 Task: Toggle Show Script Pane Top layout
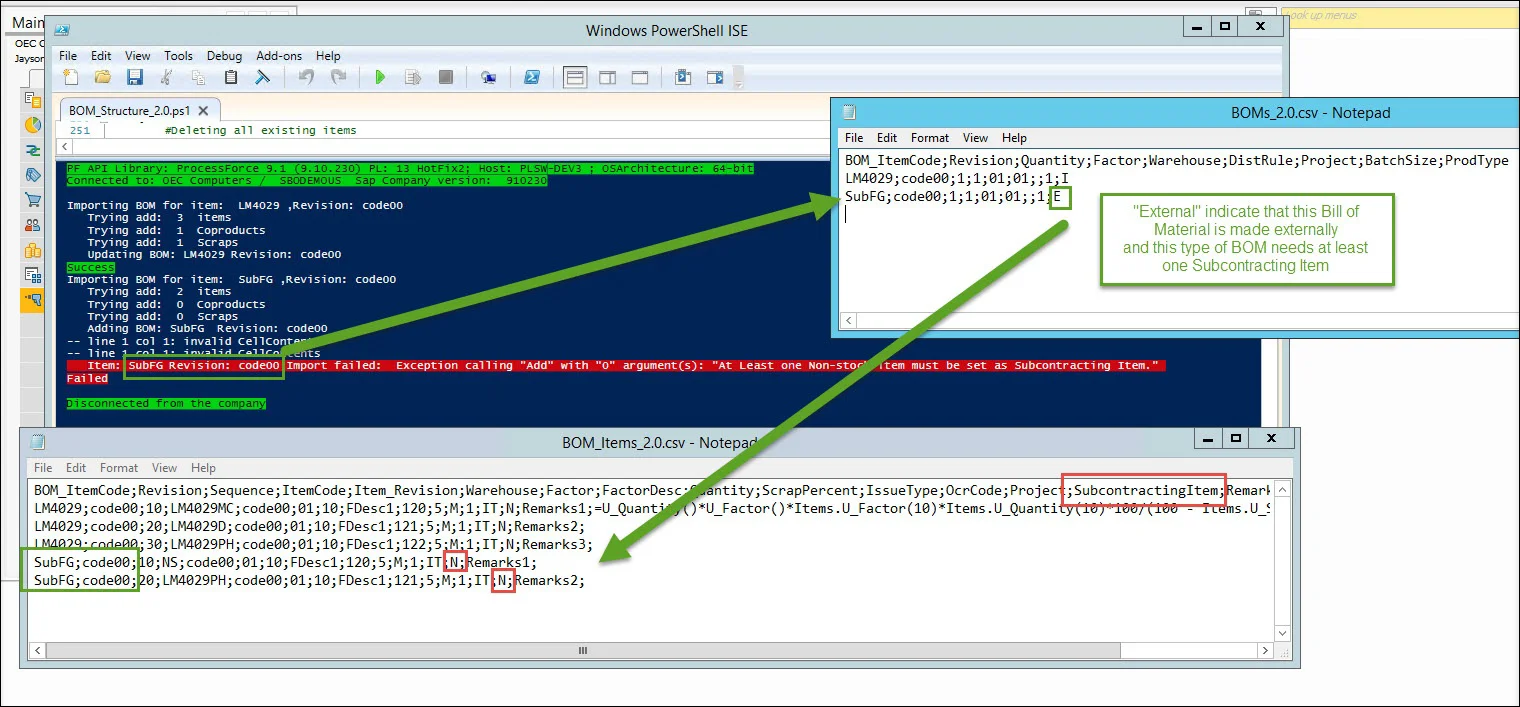(x=575, y=77)
